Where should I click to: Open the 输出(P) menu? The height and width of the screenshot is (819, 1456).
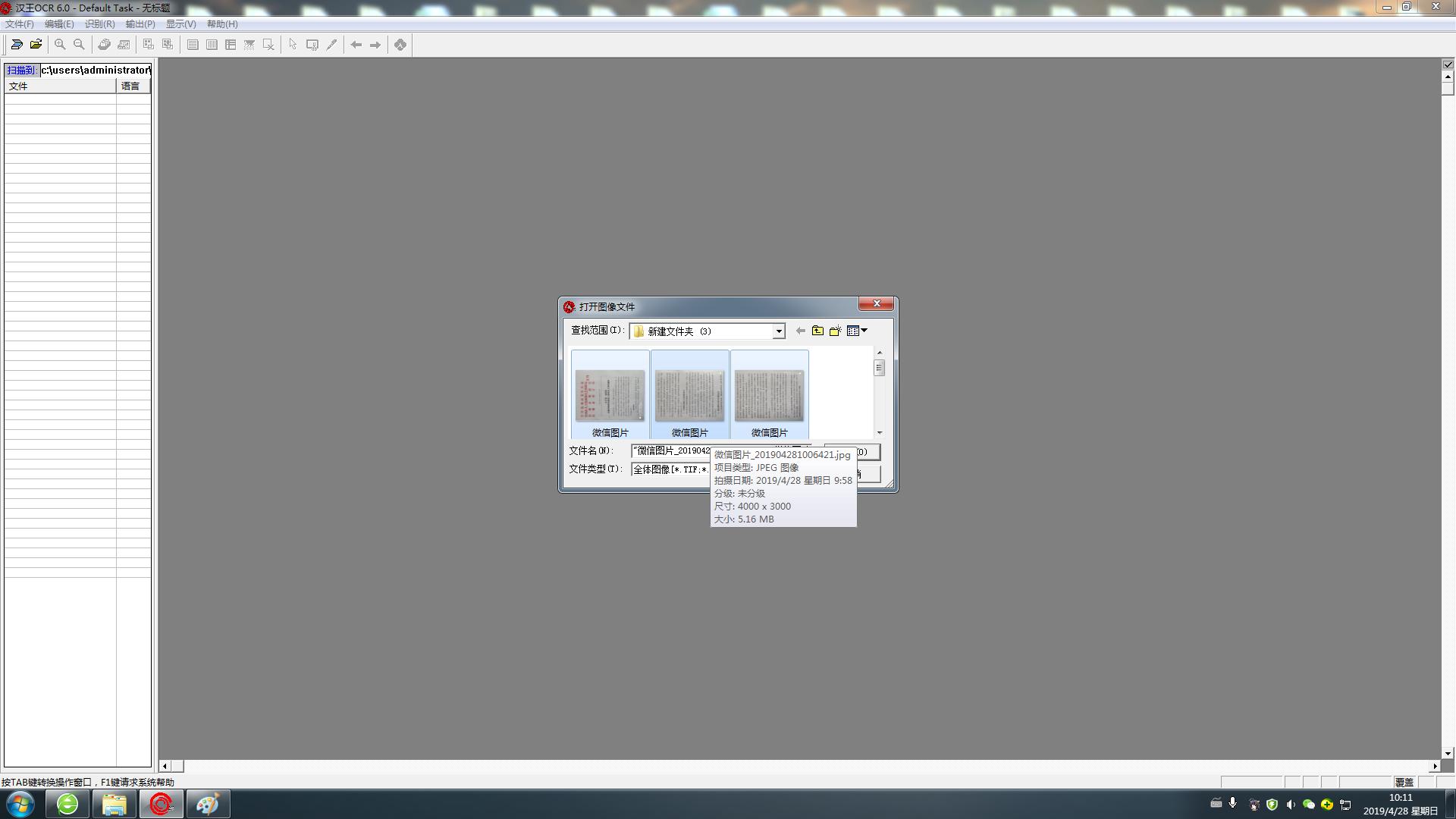pos(140,24)
